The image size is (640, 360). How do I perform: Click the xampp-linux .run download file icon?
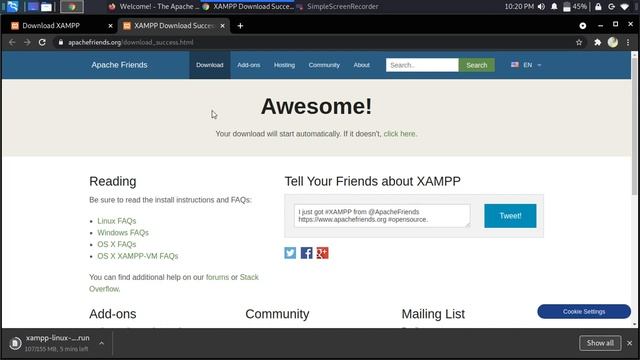click(x=15, y=343)
